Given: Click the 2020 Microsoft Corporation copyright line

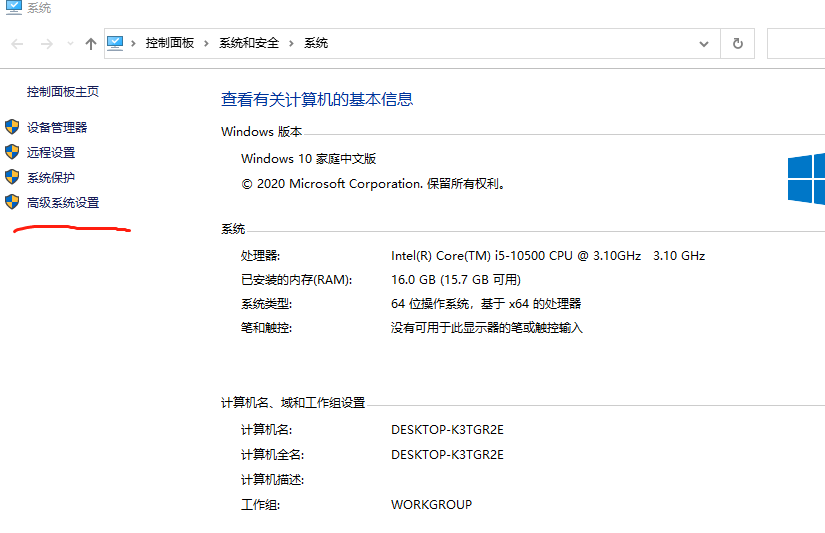Looking at the screenshot, I should pyautogui.click(x=374, y=184).
